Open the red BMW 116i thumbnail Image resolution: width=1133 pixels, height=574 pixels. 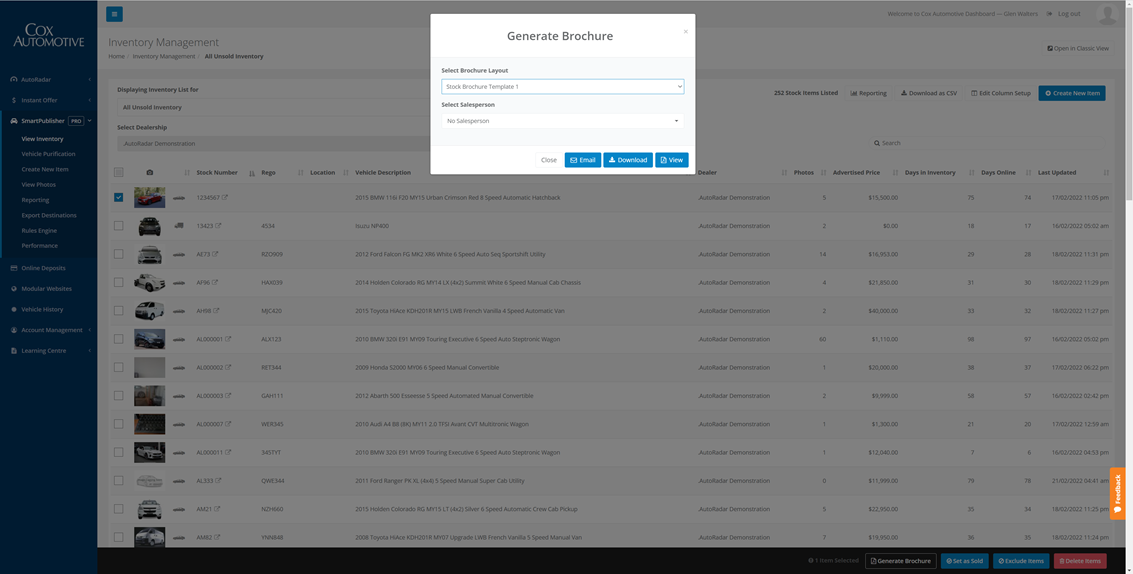click(x=150, y=197)
